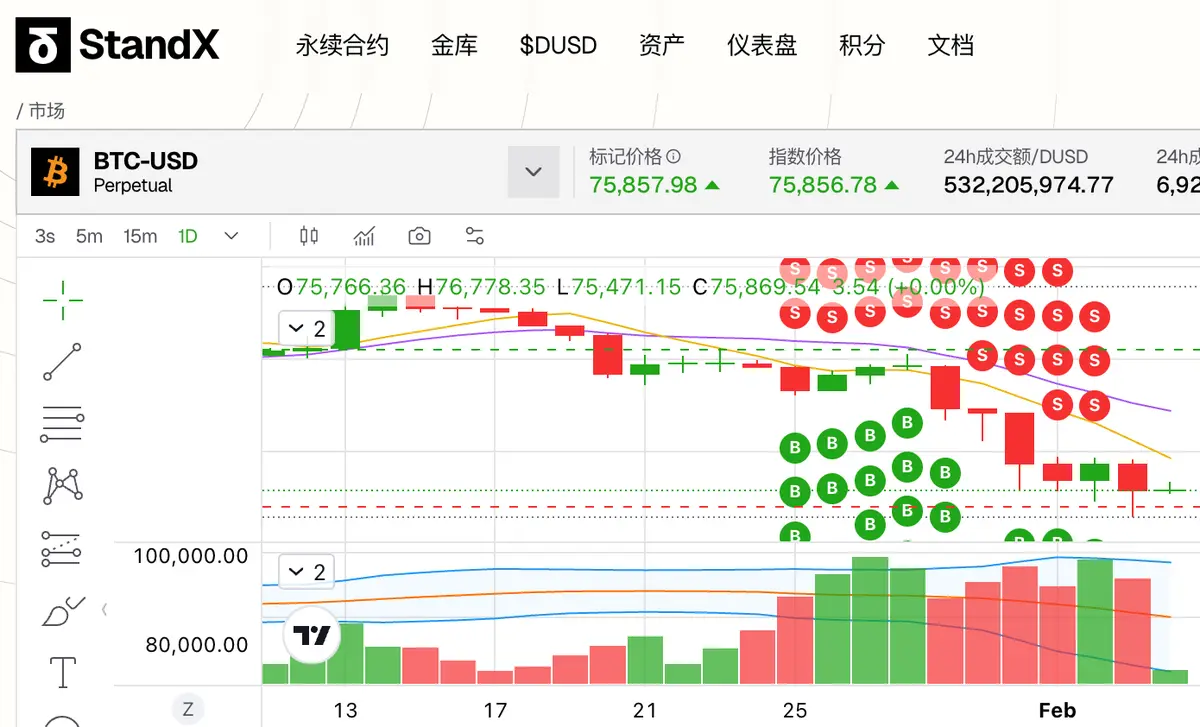This screenshot has width=1200, height=727.
Task: Select the crosshair cursor tool
Action: tap(62, 300)
